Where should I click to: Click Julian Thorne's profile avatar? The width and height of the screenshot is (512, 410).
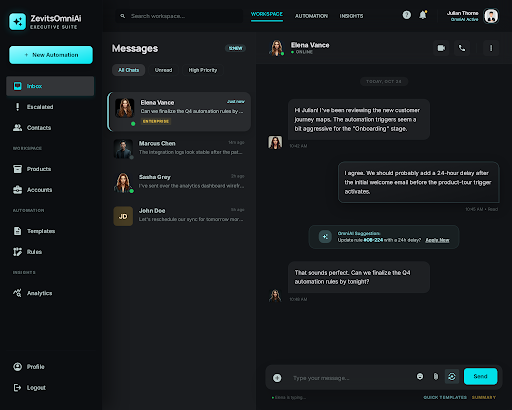coord(491,16)
